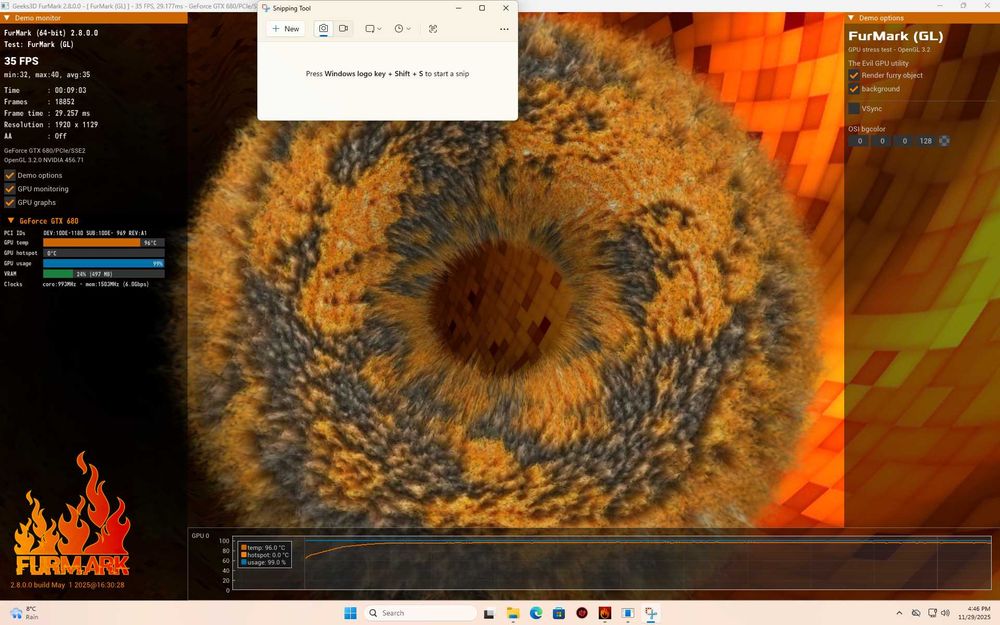Image resolution: width=1000 pixels, height=625 pixels.
Task: Click the OSI bgcolor color swatch
Action: tap(945, 141)
